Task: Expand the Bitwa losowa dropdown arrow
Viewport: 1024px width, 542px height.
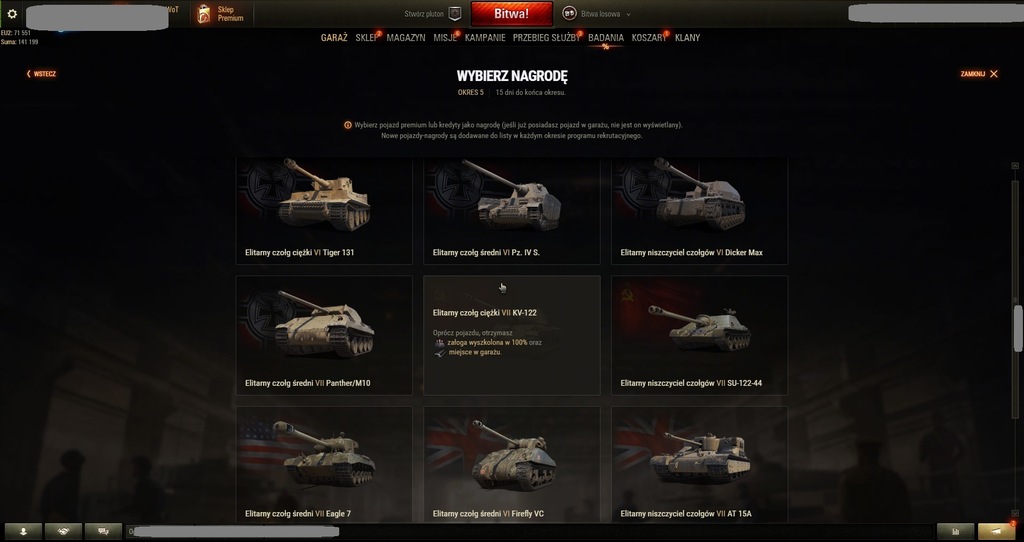Action: tap(628, 14)
